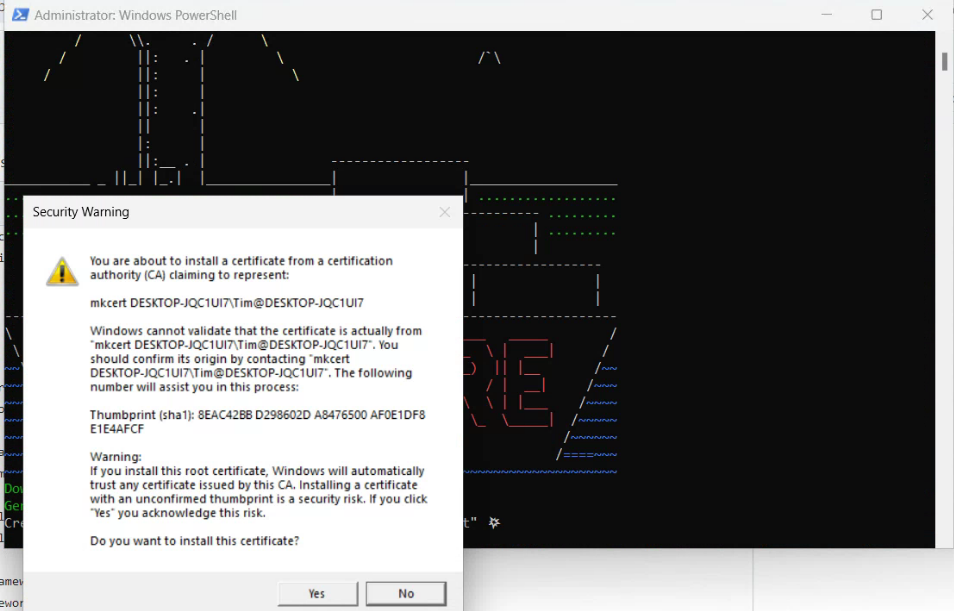Click the PowerShell vertical scrollbar thumb
Viewport: 954px width, 611px height.
tap(944, 61)
